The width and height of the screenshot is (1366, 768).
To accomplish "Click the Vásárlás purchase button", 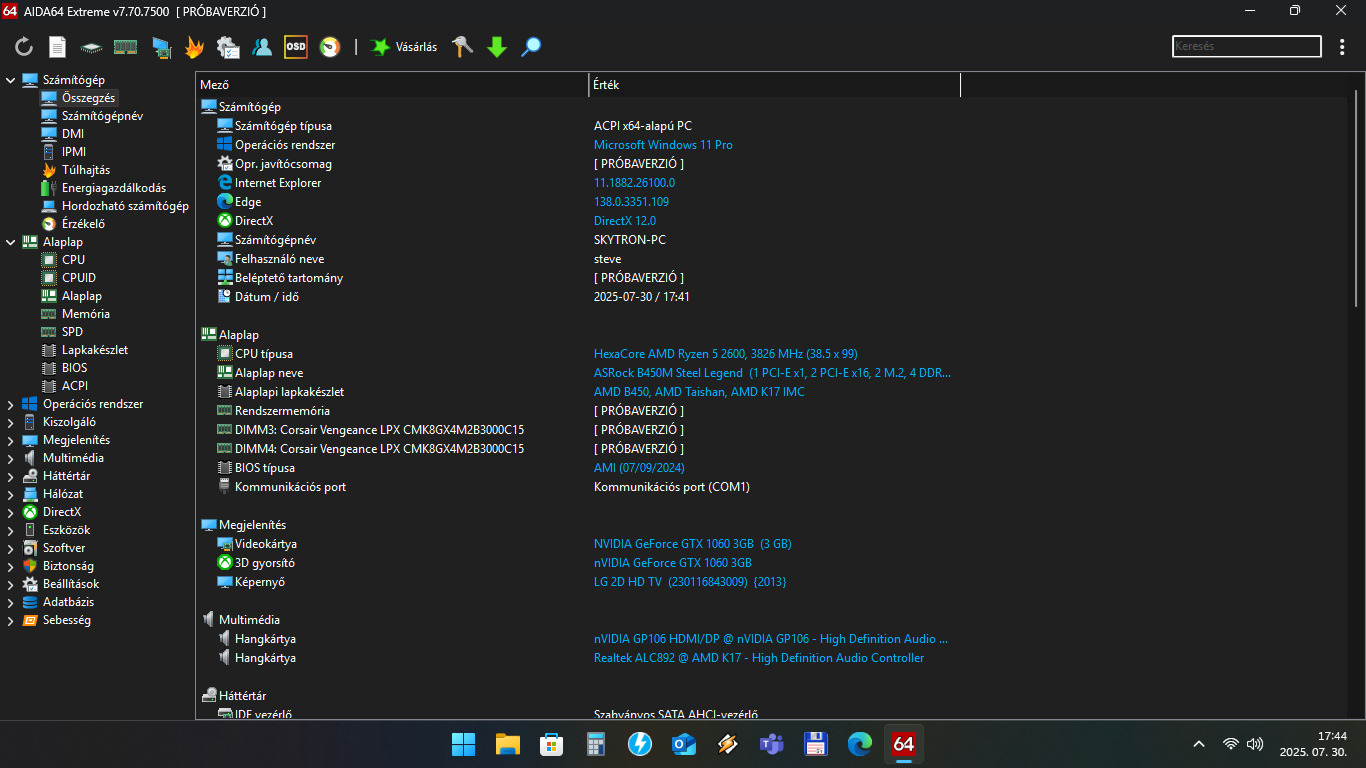I will (404, 47).
